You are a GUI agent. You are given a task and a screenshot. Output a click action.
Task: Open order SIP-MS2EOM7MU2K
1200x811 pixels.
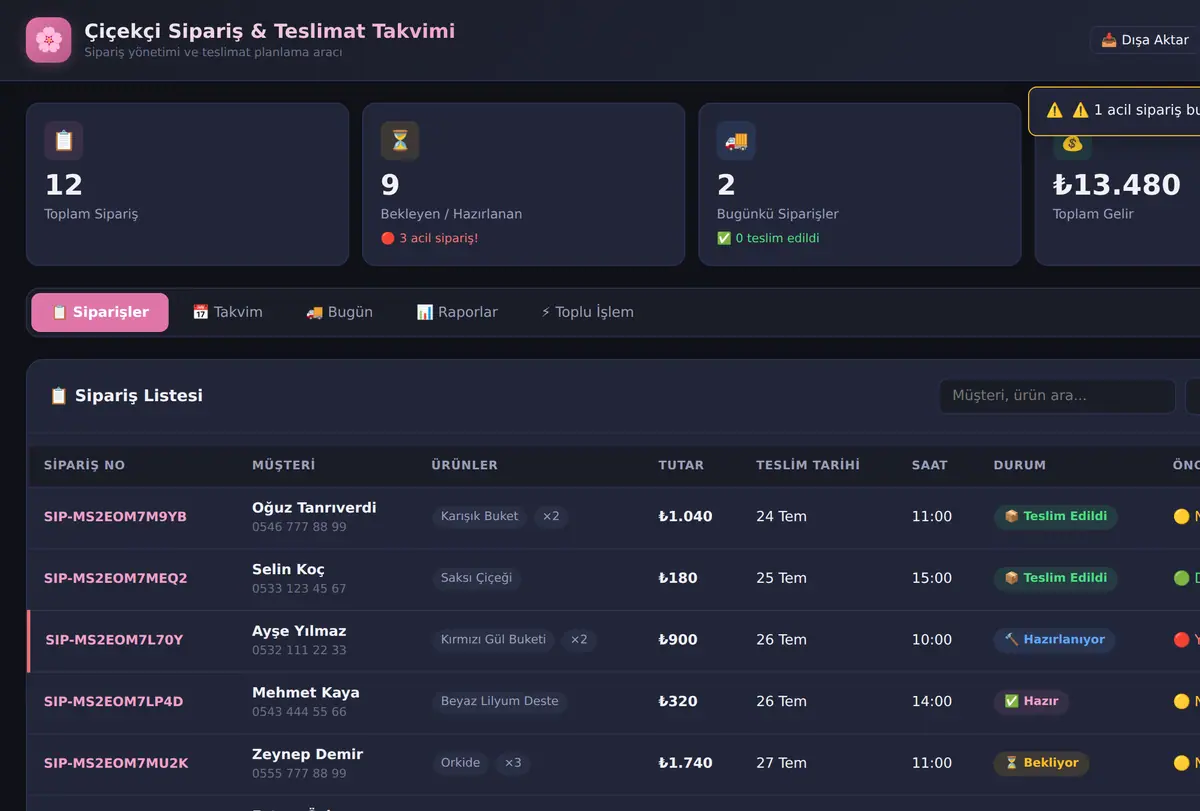pyautogui.click(x=116, y=763)
